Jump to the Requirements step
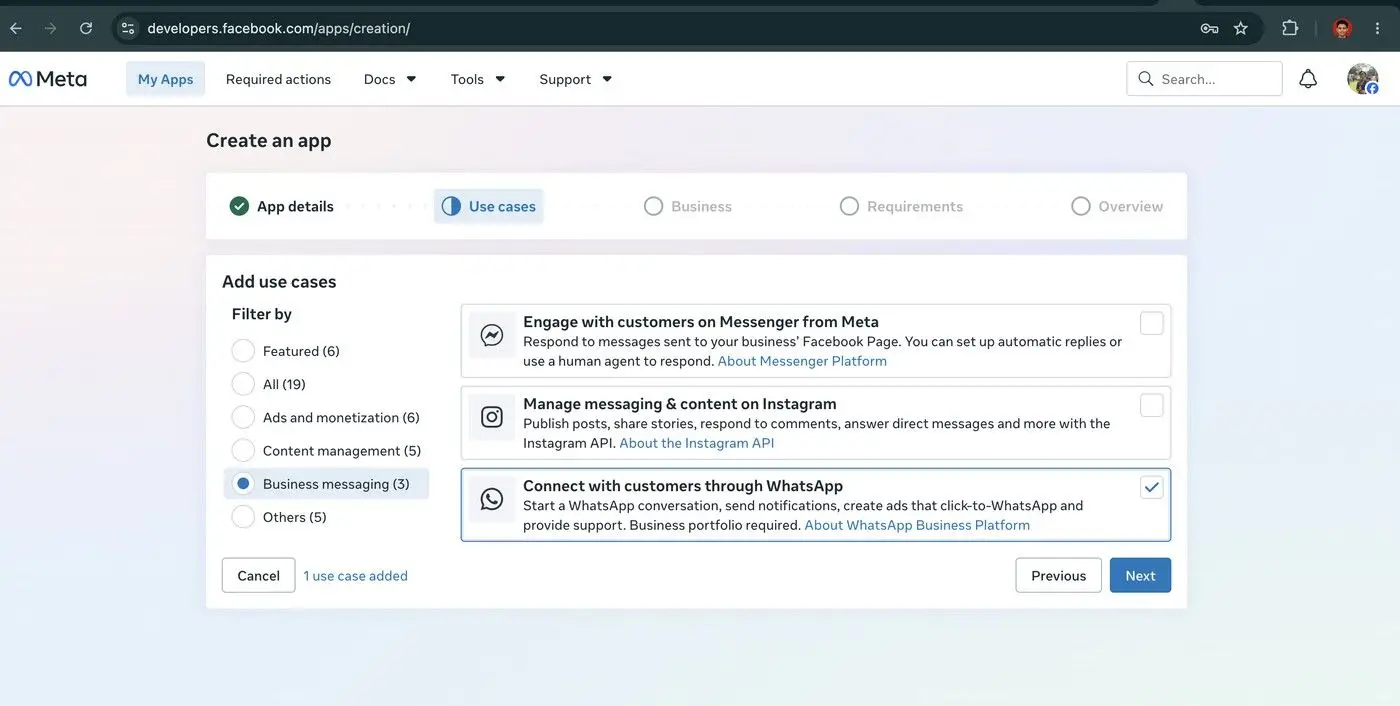 click(x=901, y=206)
